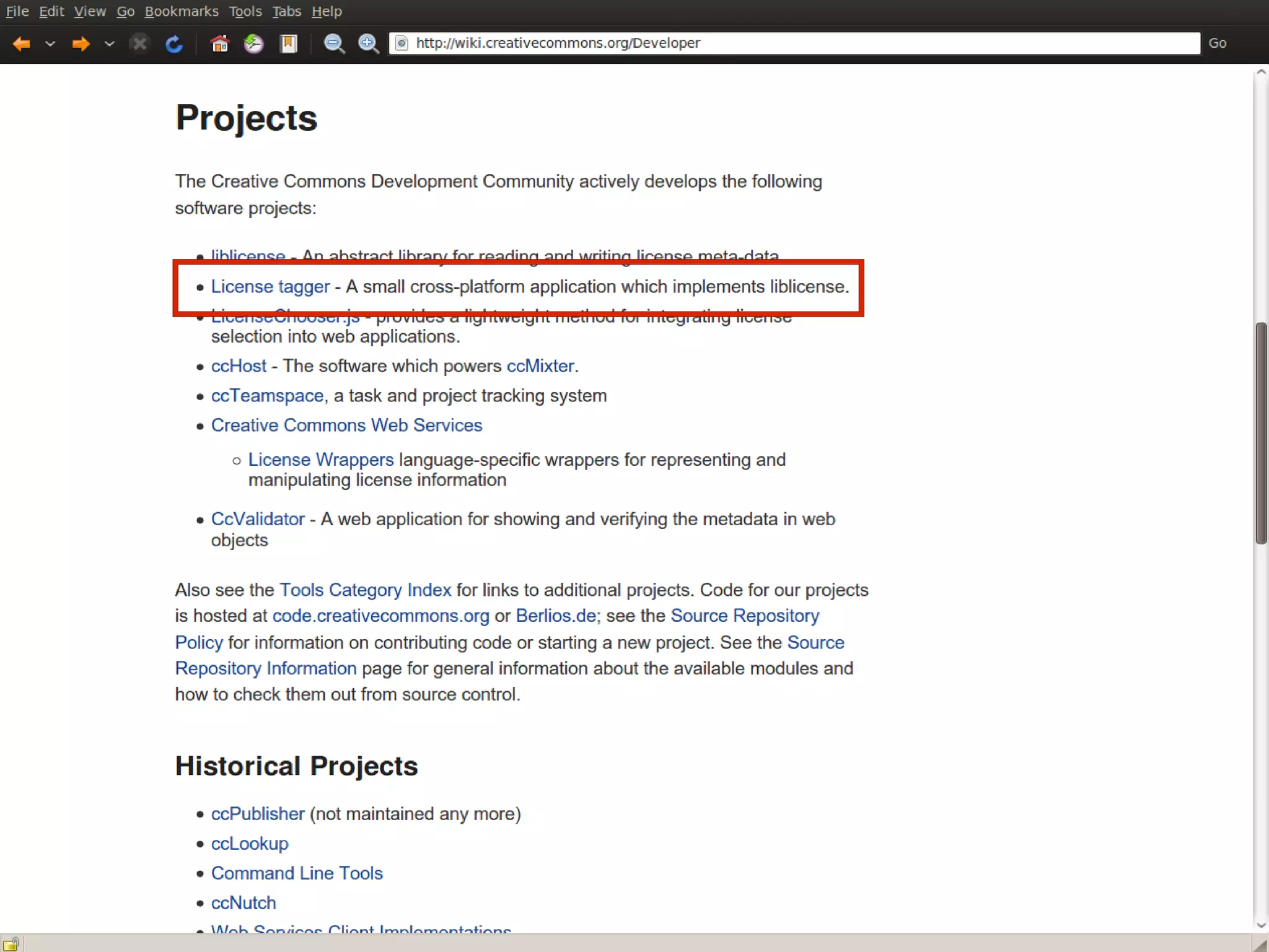Open the Tools menu
The height and width of the screenshot is (952, 1269).
(245, 11)
